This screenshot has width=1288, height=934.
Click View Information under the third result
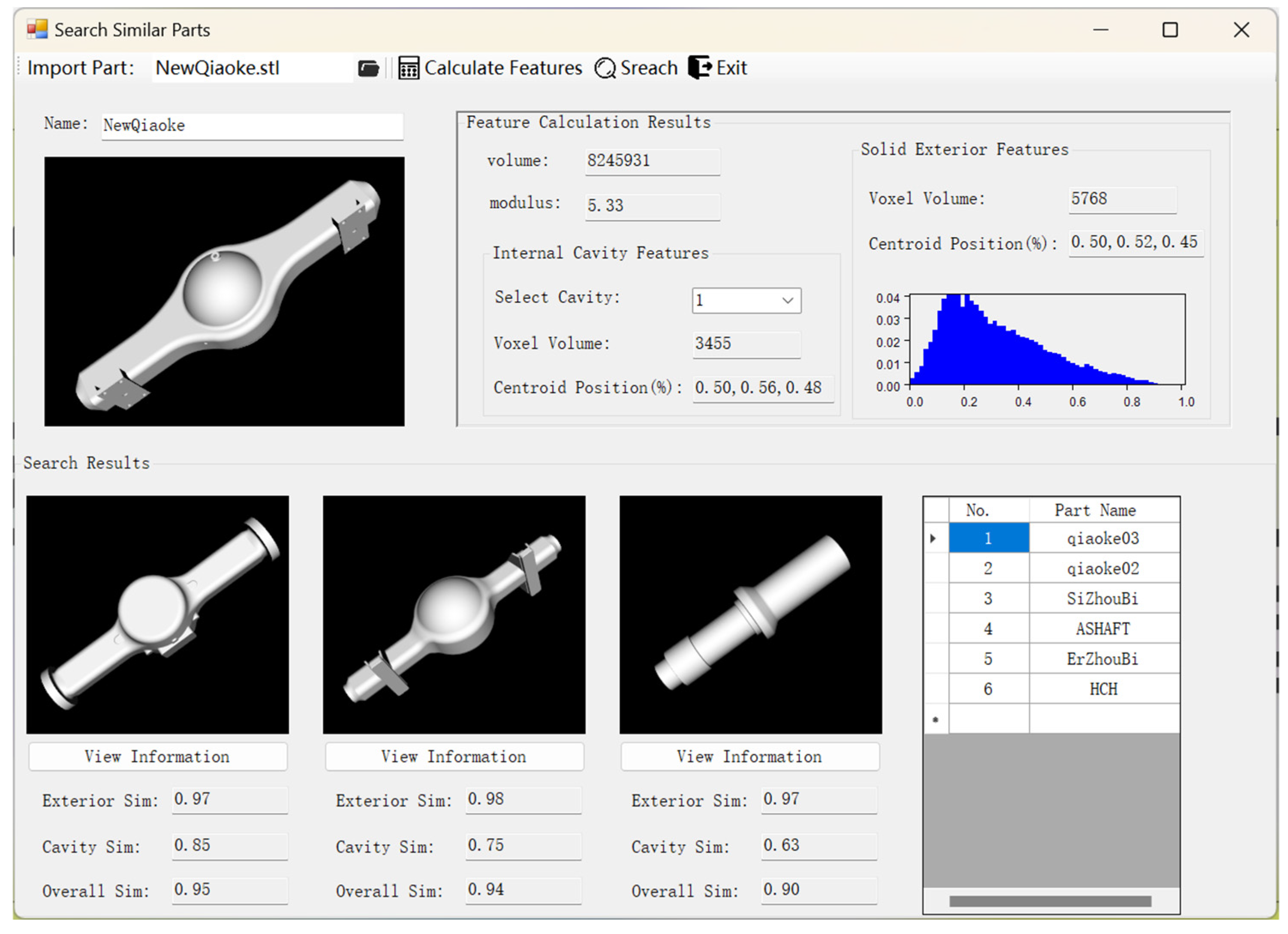(x=749, y=756)
